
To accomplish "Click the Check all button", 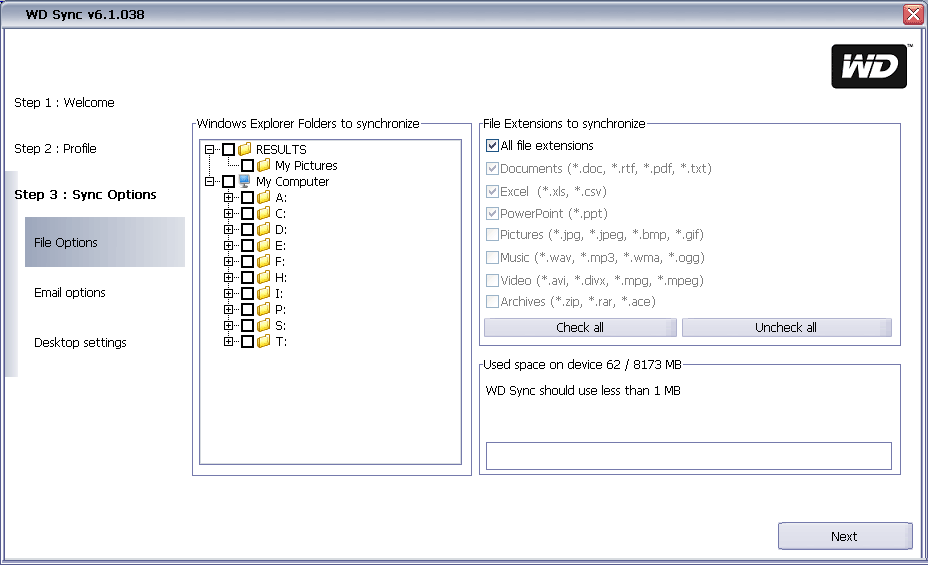I will [580, 327].
